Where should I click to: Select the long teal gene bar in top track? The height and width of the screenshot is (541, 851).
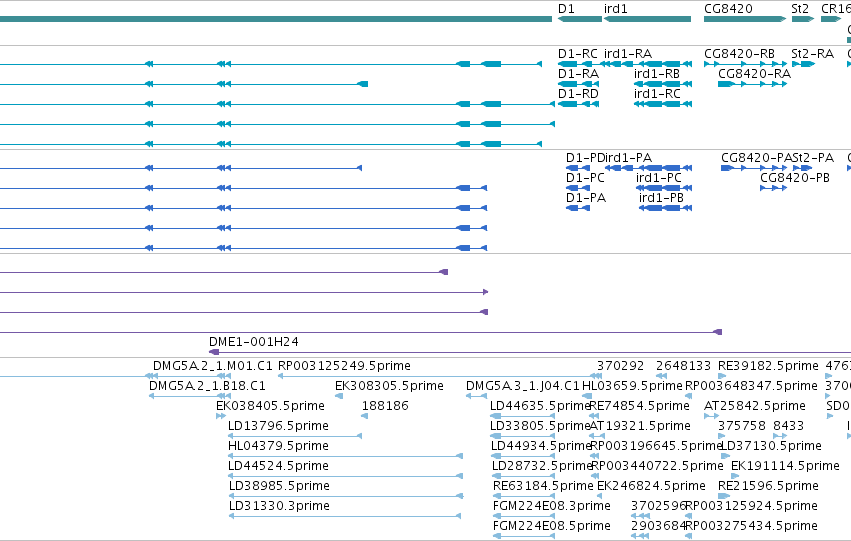point(276,19)
